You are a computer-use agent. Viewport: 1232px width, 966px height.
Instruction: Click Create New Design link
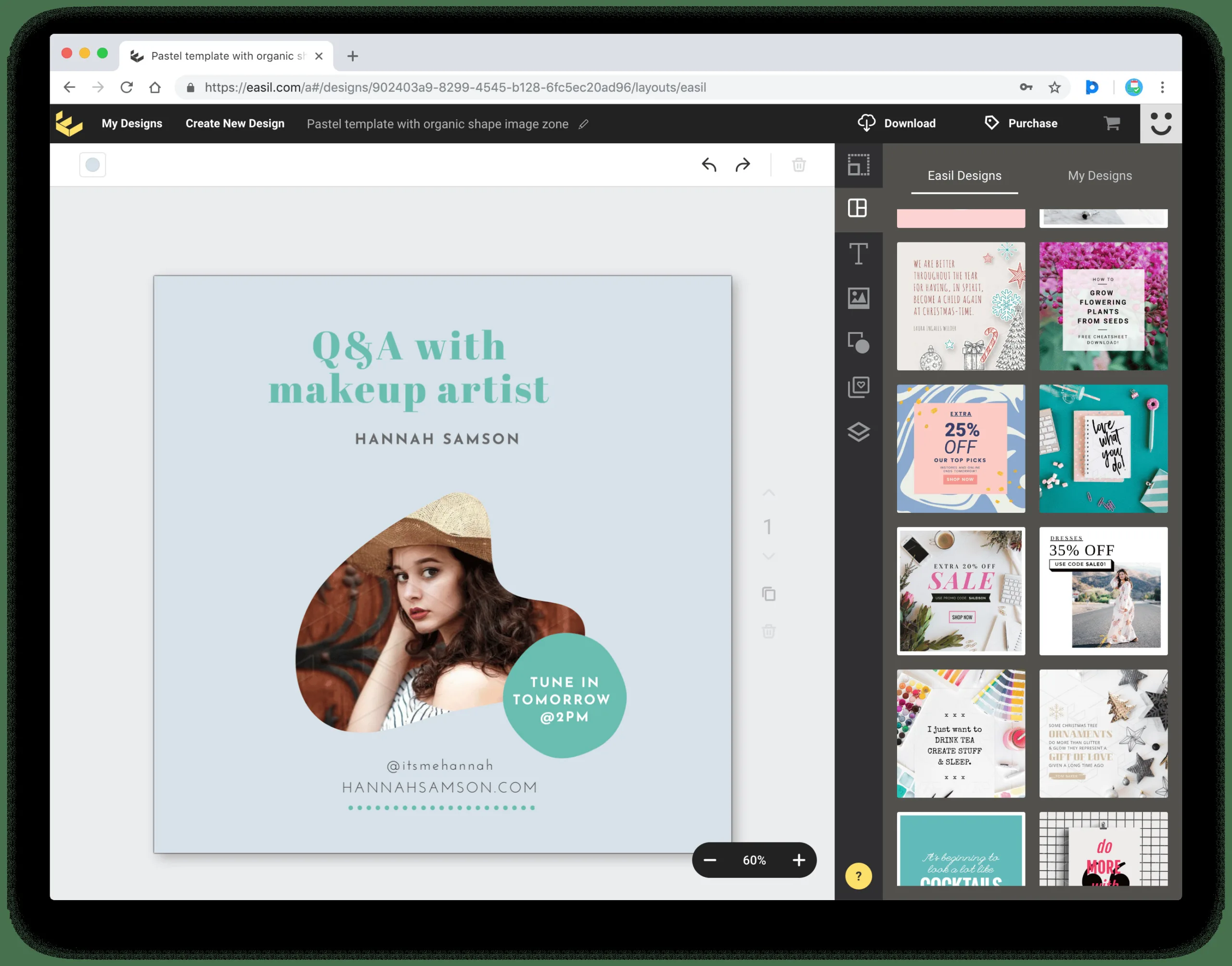pyautogui.click(x=235, y=123)
